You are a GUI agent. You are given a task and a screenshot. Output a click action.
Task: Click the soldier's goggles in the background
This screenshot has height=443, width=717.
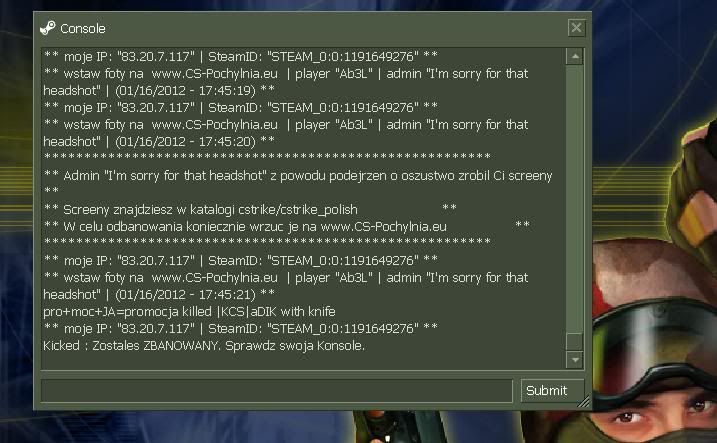click(655, 336)
